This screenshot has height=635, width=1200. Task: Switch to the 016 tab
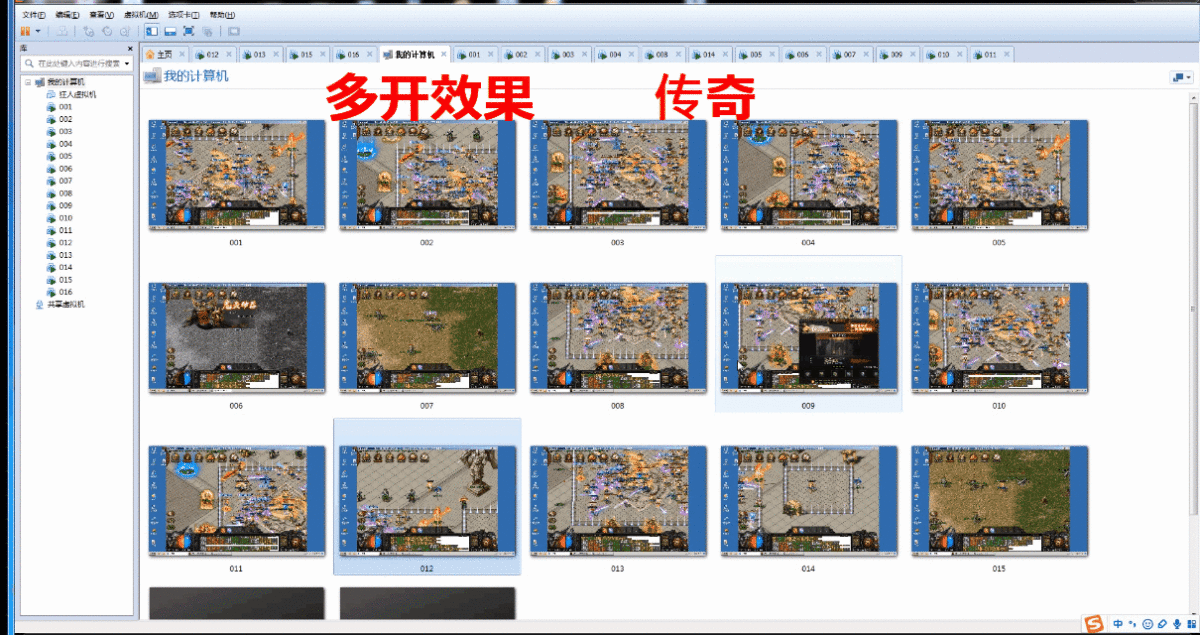353,54
